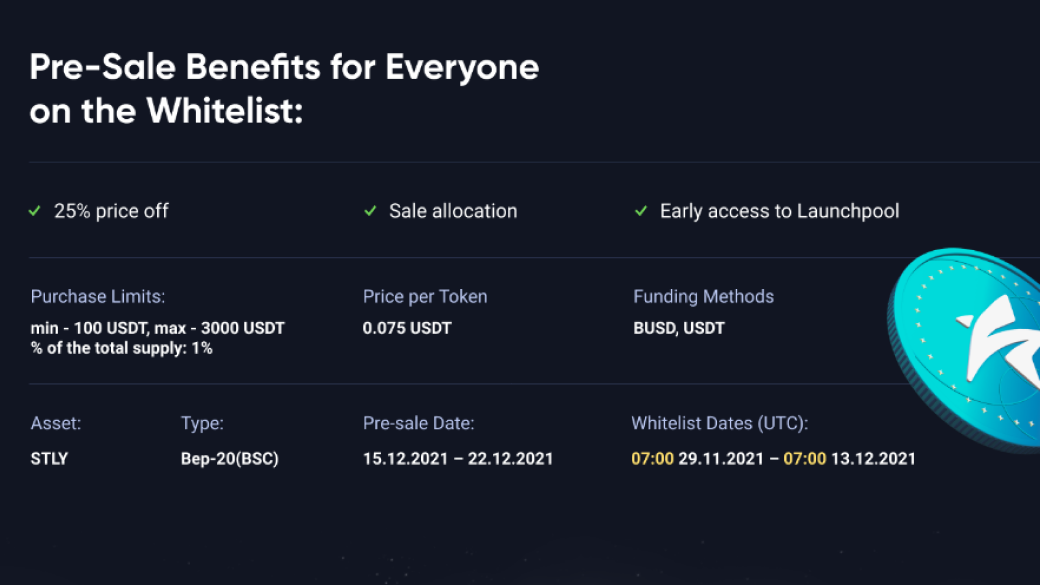Screen dimensions: 1040x585
Task: Click the STLY asset name
Action: click(x=49, y=459)
